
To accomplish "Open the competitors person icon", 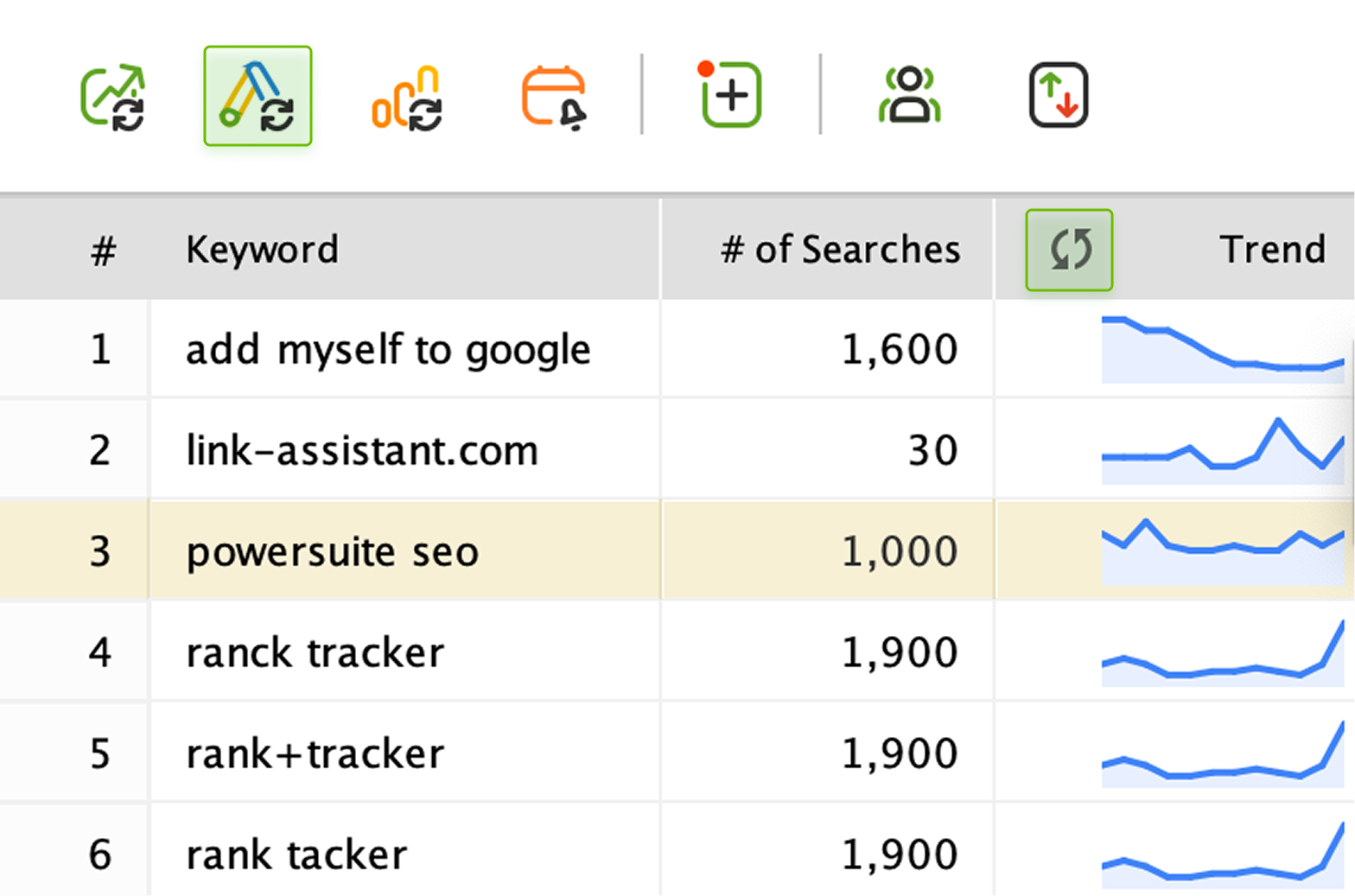I will 910,95.
